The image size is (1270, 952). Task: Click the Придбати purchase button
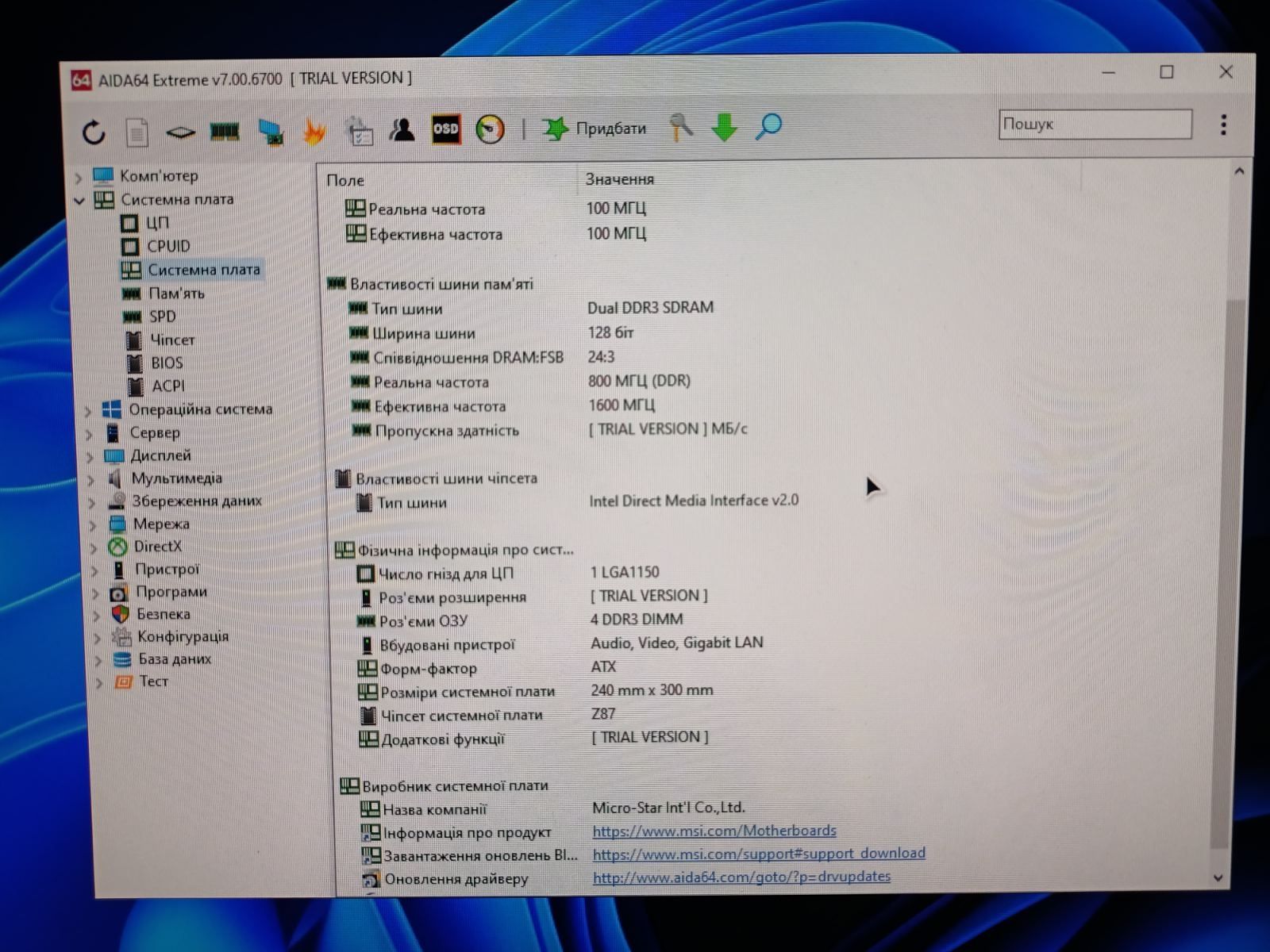coord(595,128)
